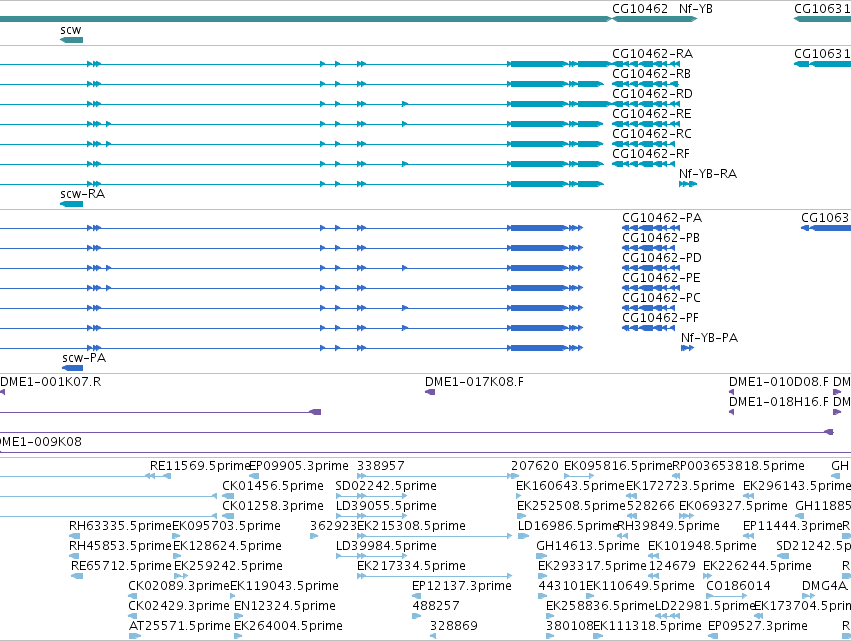Open transcript CG10462-RE
Image resolution: width=851 pixels, height=641 pixels.
point(652,114)
